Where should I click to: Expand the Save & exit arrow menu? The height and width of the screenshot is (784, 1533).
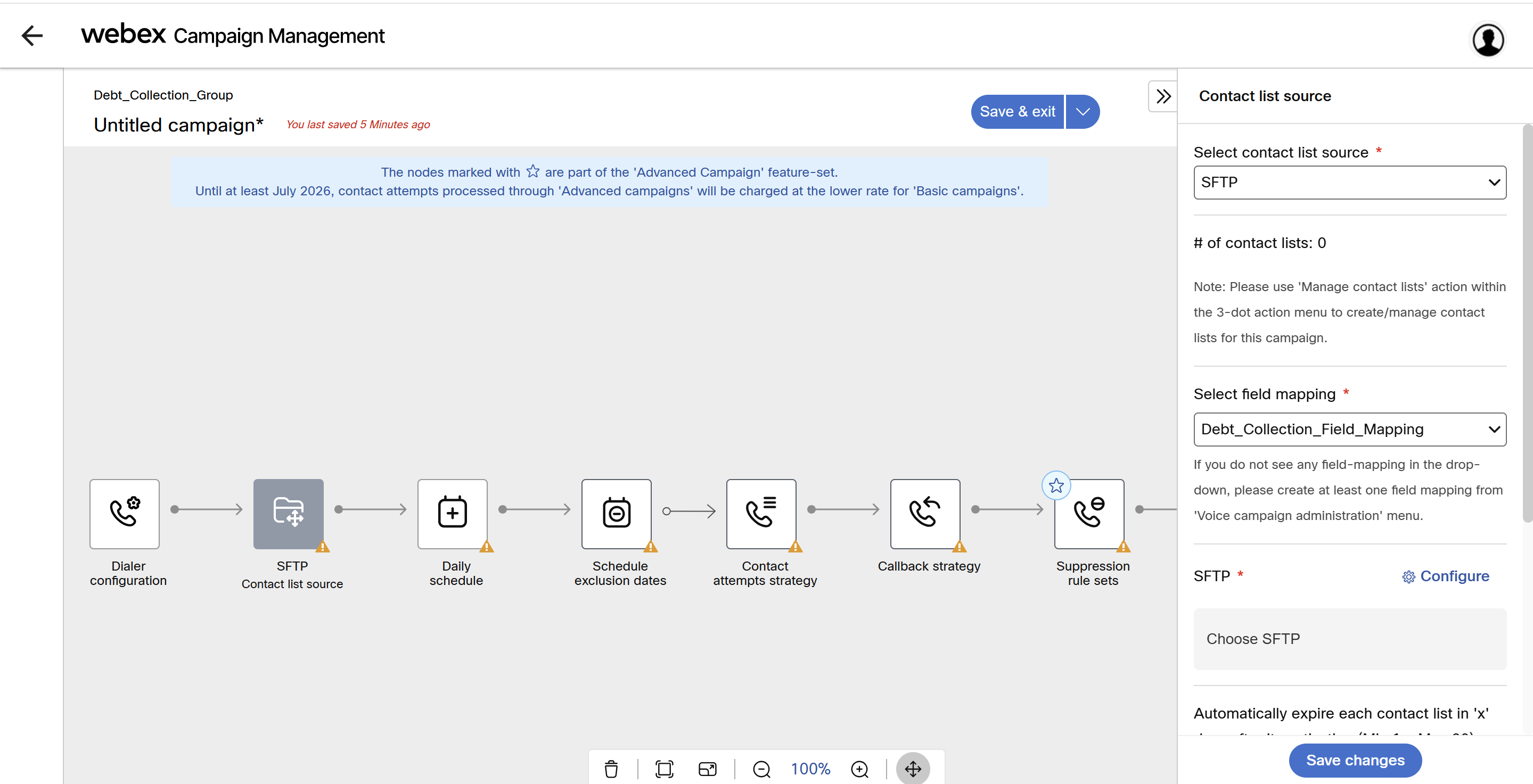click(x=1082, y=111)
